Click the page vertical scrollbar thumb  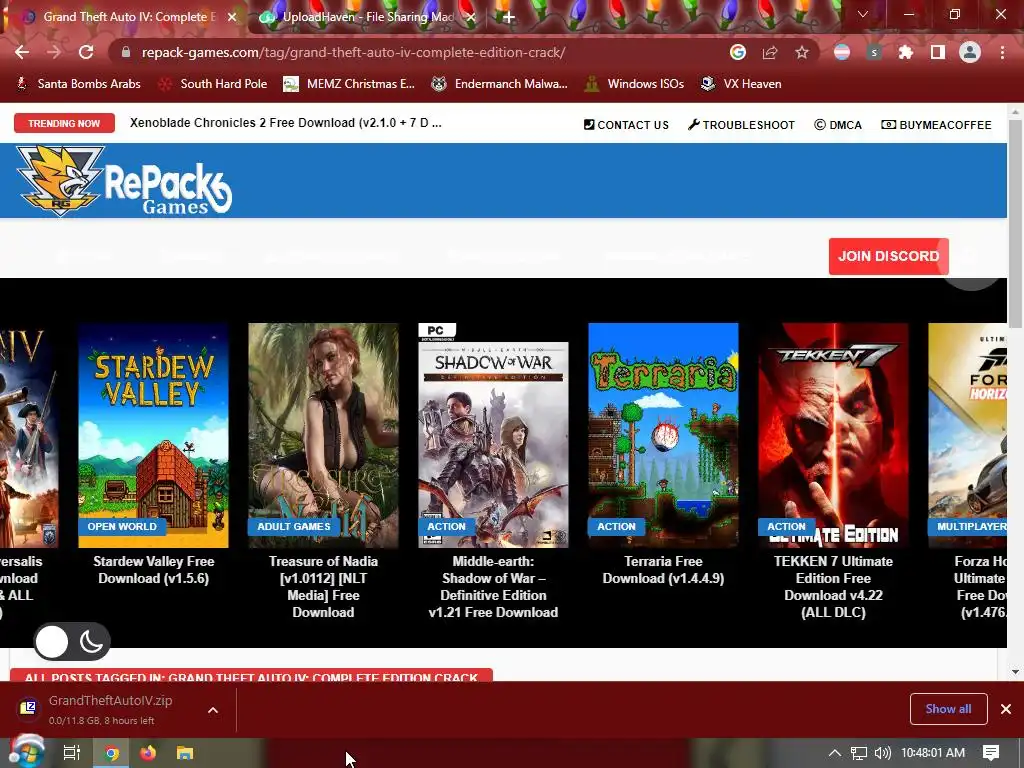coord(1015,223)
